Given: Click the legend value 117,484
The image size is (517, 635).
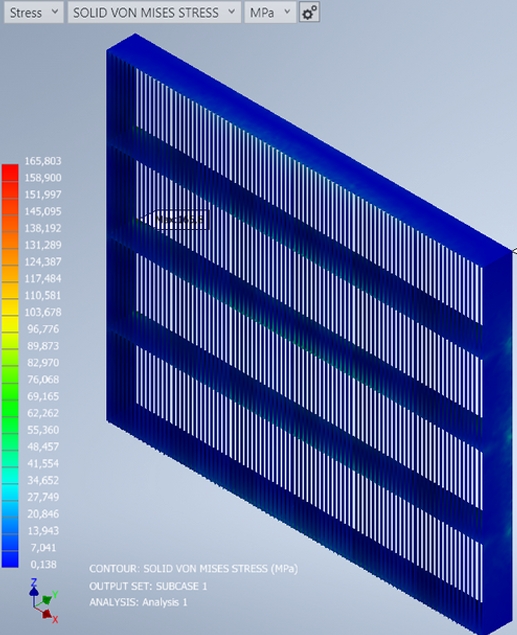Looking at the screenshot, I should [x=43, y=279].
